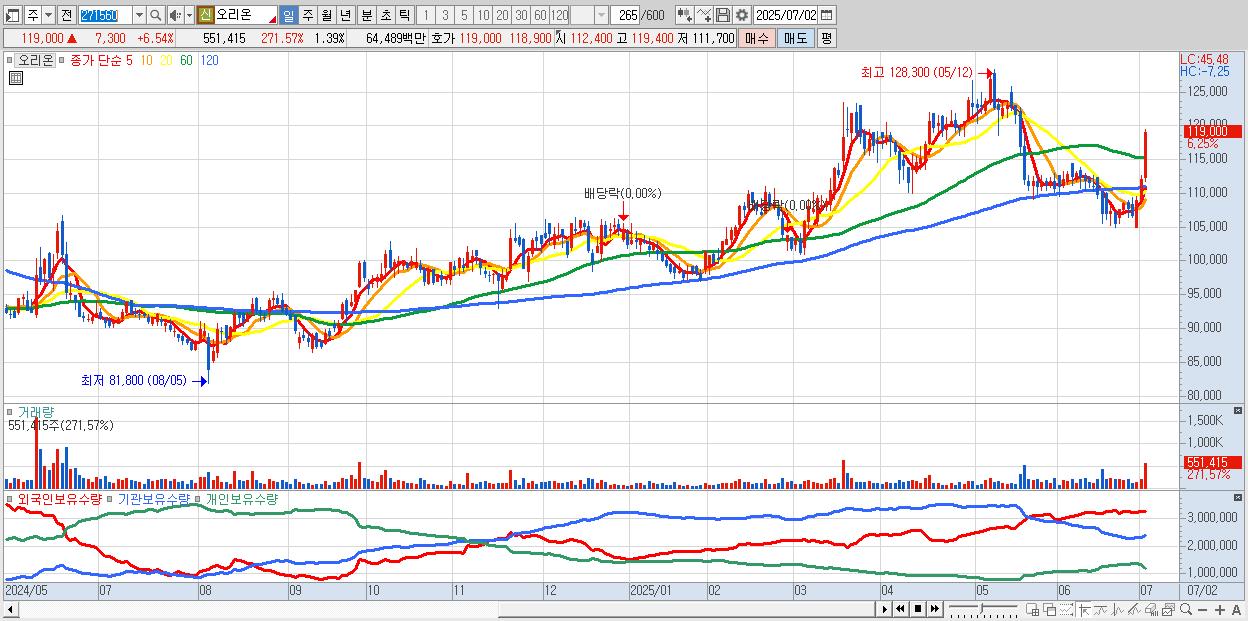Select the 30 interval tab
The width and height of the screenshot is (1248, 621).
(x=521, y=15)
